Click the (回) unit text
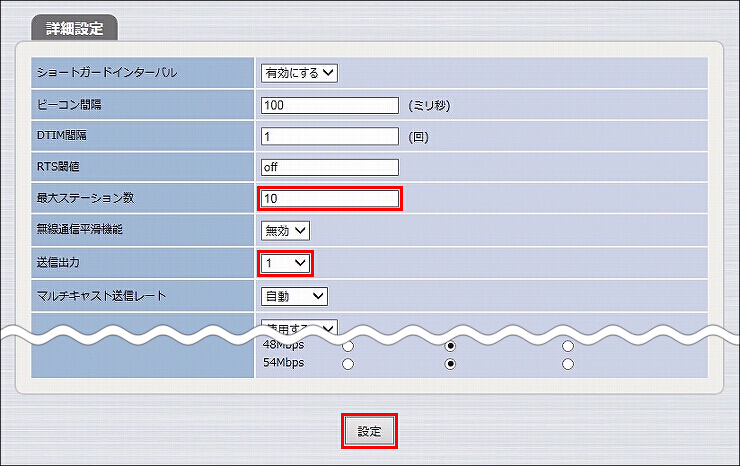The height and width of the screenshot is (466, 740). [x=419, y=137]
